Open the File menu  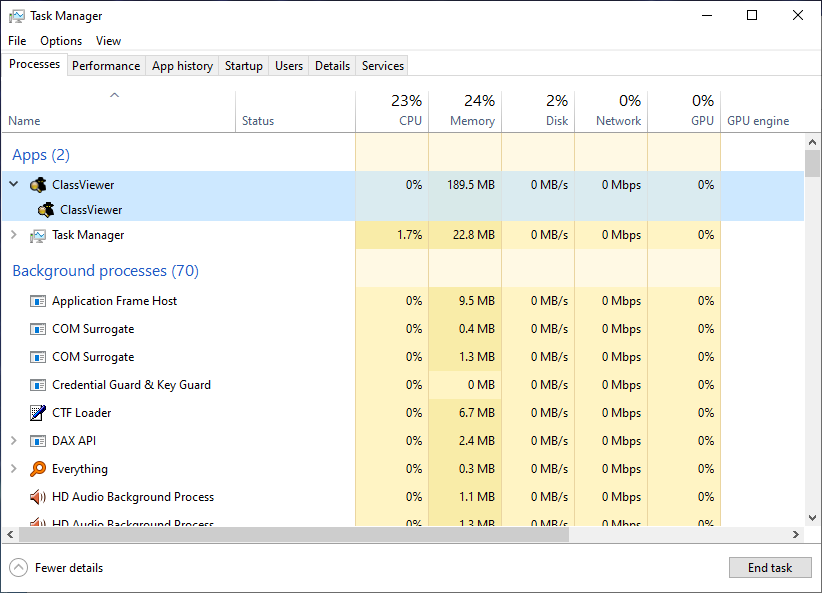coord(17,41)
